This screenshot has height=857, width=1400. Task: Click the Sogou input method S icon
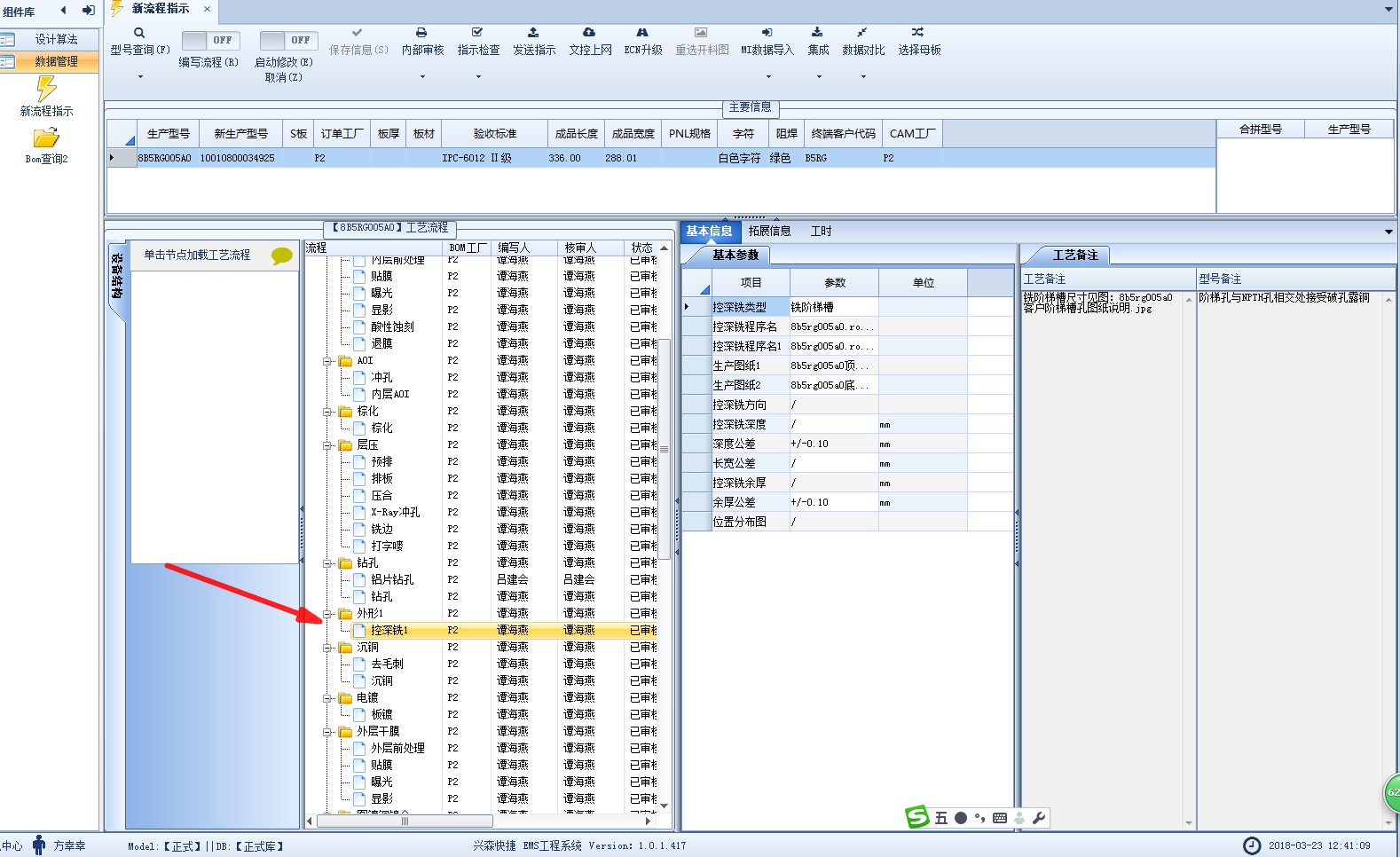point(916,817)
